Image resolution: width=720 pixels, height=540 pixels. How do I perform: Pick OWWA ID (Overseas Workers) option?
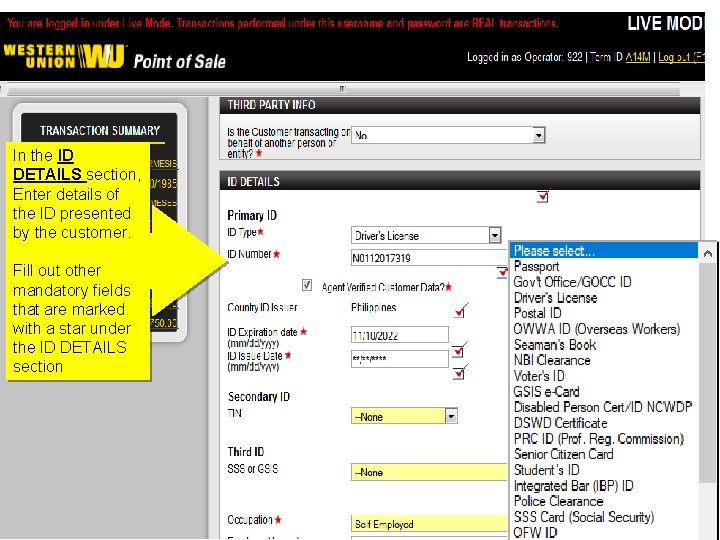[596, 329]
